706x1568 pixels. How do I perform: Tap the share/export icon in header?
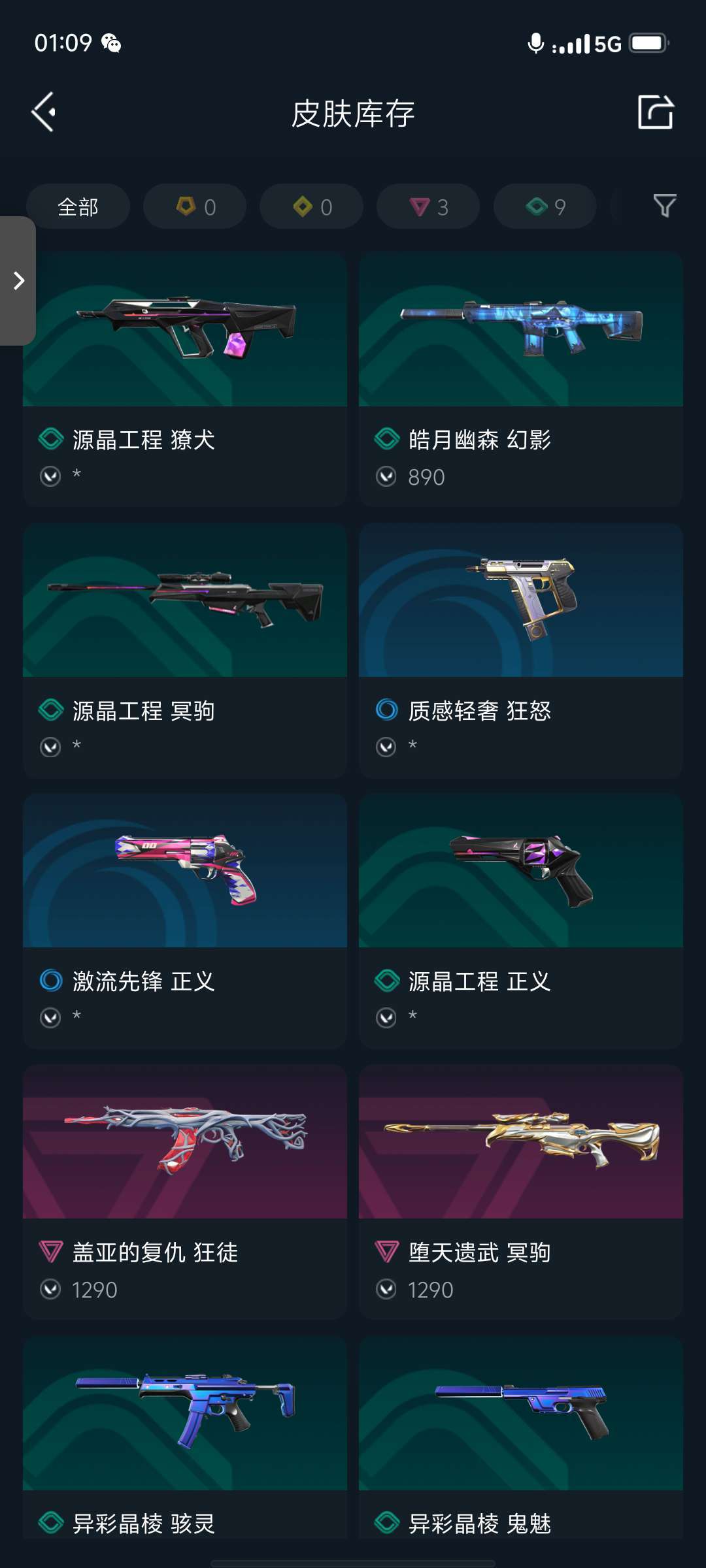tap(656, 112)
